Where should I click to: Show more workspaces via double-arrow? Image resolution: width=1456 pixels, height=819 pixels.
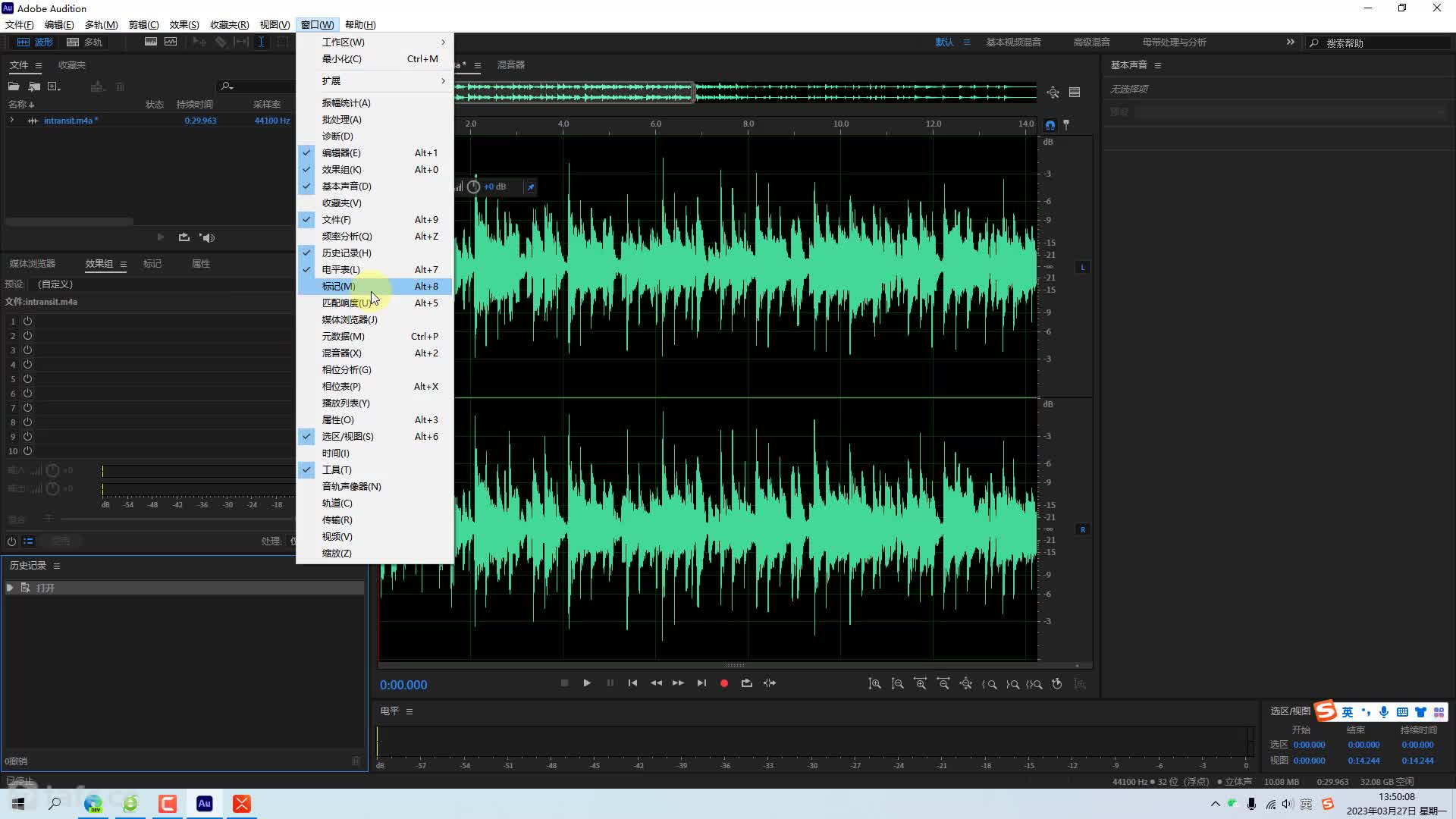tap(1291, 42)
